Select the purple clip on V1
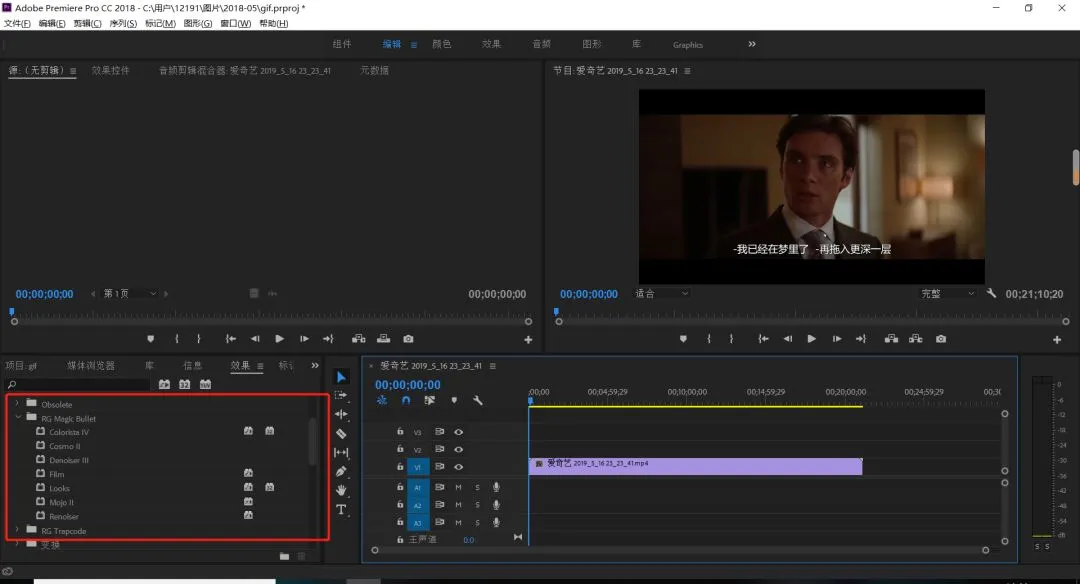1080x584 pixels. pyautogui.click(x=696, y=466)
